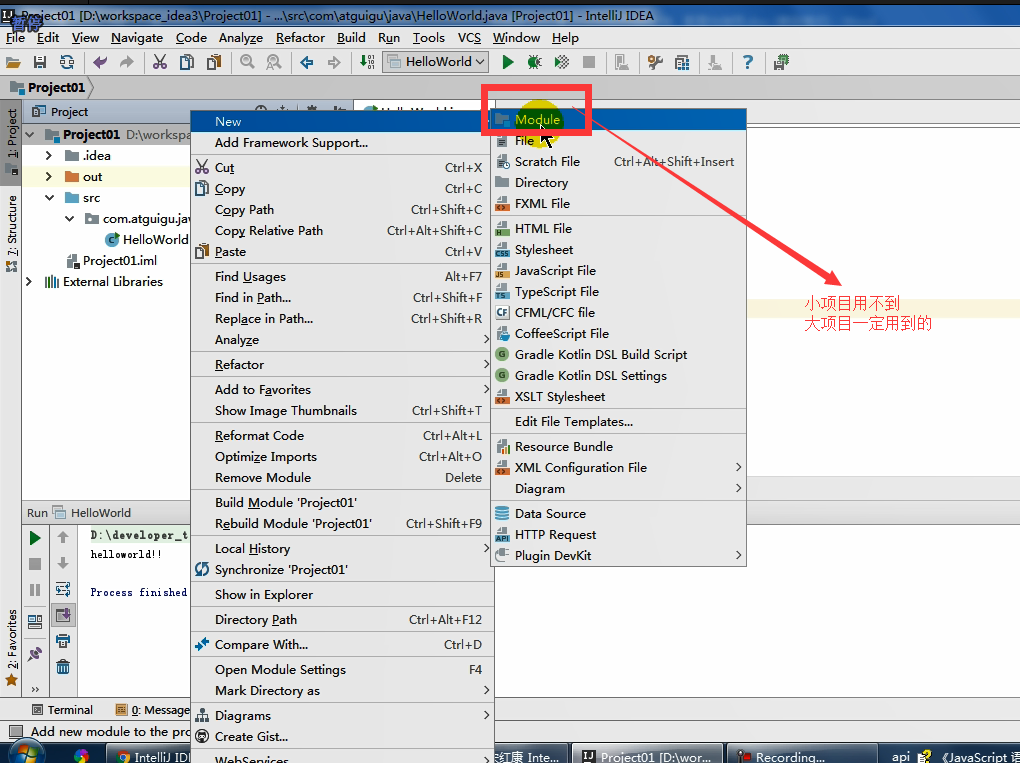The height and width of the screenshot is (763, 1020).
Task: Click the trash Clear All icon in Run panel
Action: (62, 667)
